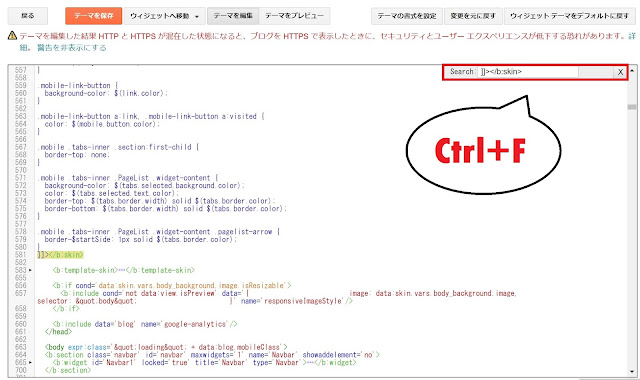This screenshot has width=640, height=380.
Task: Click the vertical scrollbar thumb
Action: click(632, 107)
